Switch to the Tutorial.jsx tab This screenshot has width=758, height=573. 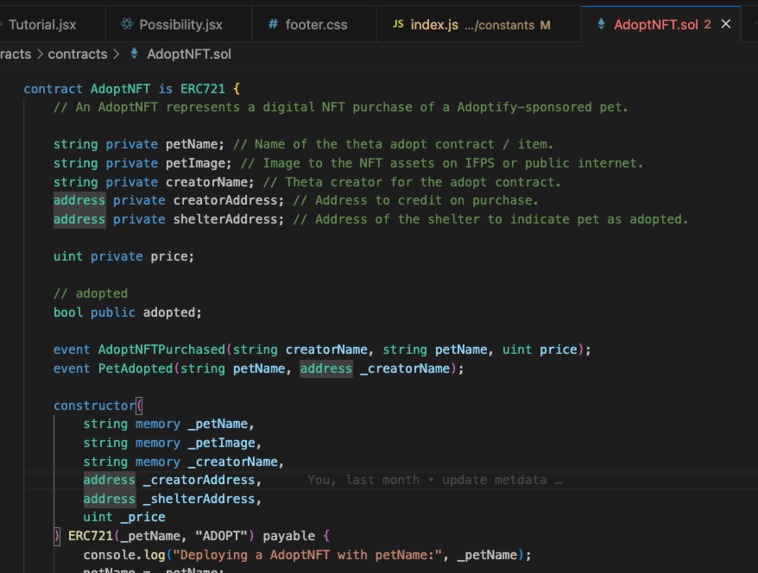pyautogui.click(x=43, y=25)
